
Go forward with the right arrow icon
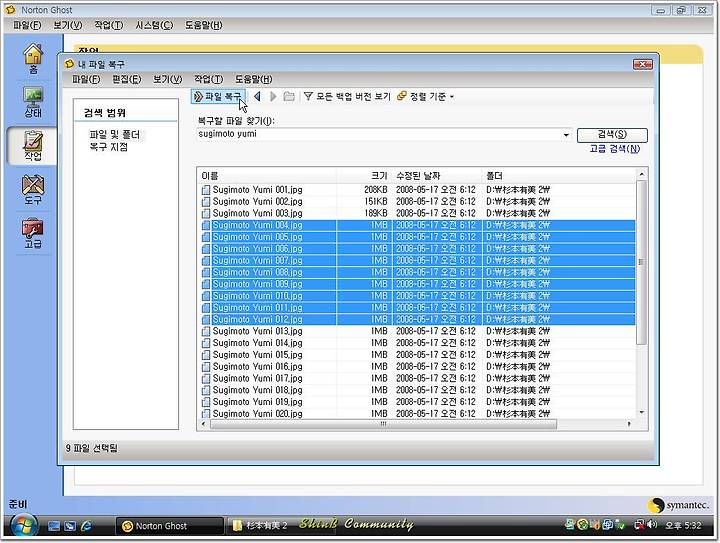click(x=273, y=96)
